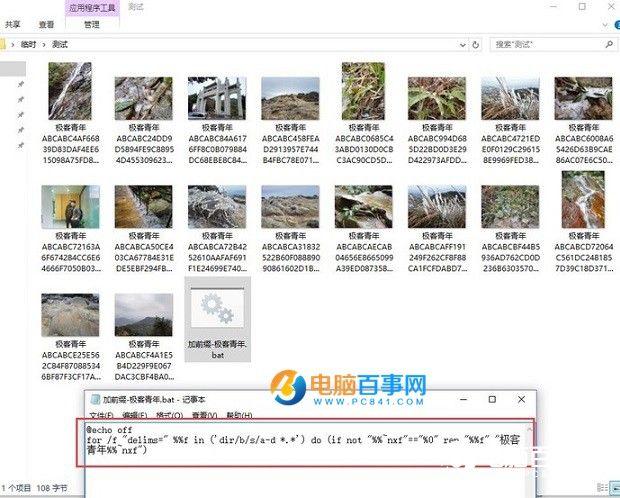Open the 编辑(E) menu in Notepad
Screen dimensions: 620x498
tap(135, 415)
